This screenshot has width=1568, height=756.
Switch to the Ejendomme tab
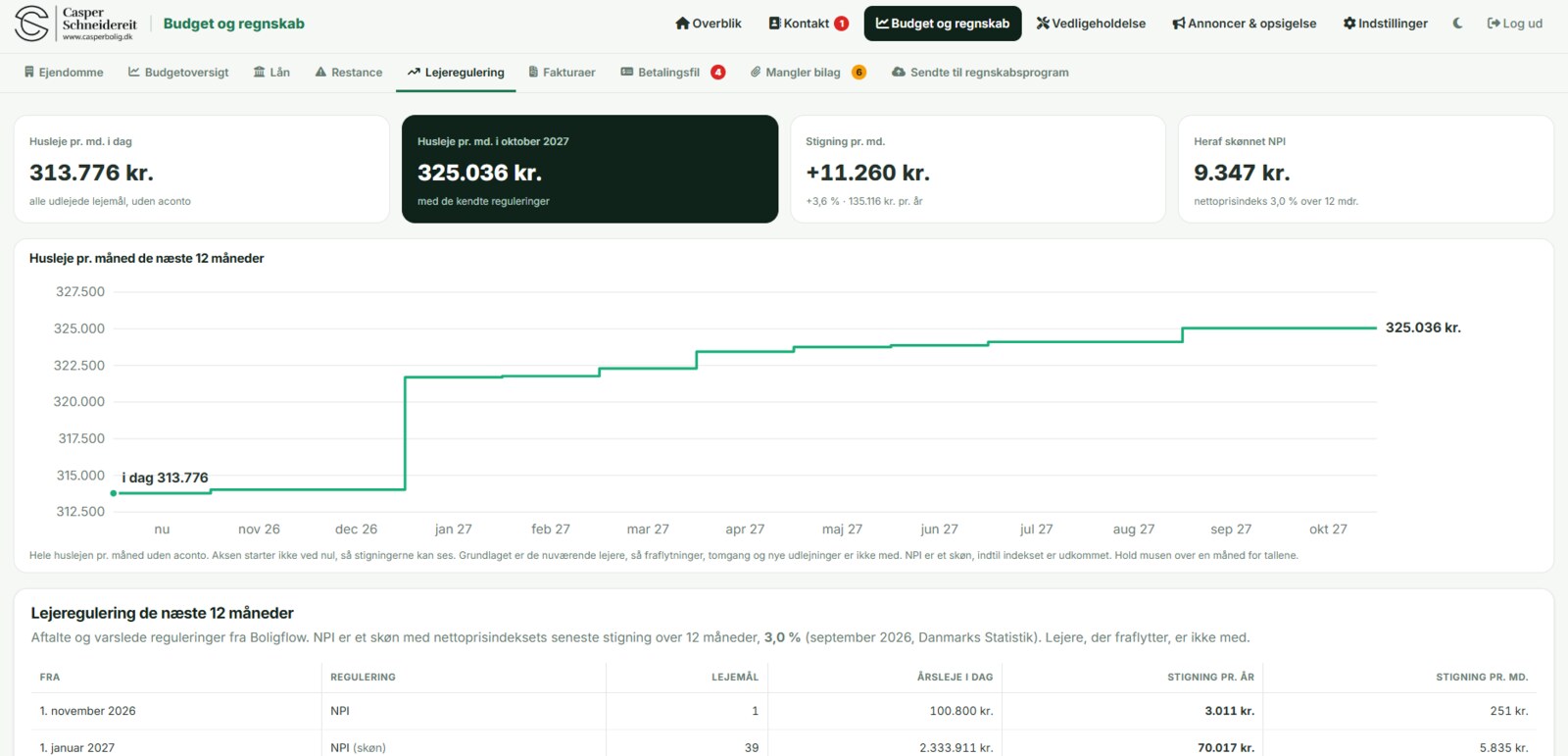64,73
